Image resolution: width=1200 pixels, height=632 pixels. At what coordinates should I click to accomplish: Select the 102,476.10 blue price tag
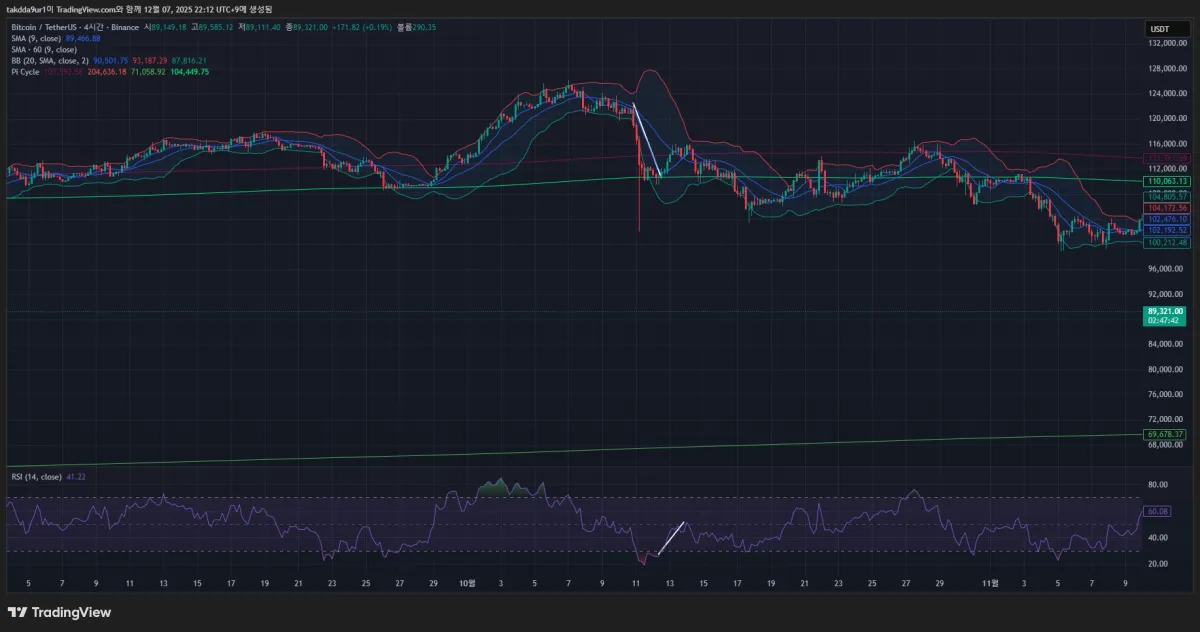[1167, 219]
